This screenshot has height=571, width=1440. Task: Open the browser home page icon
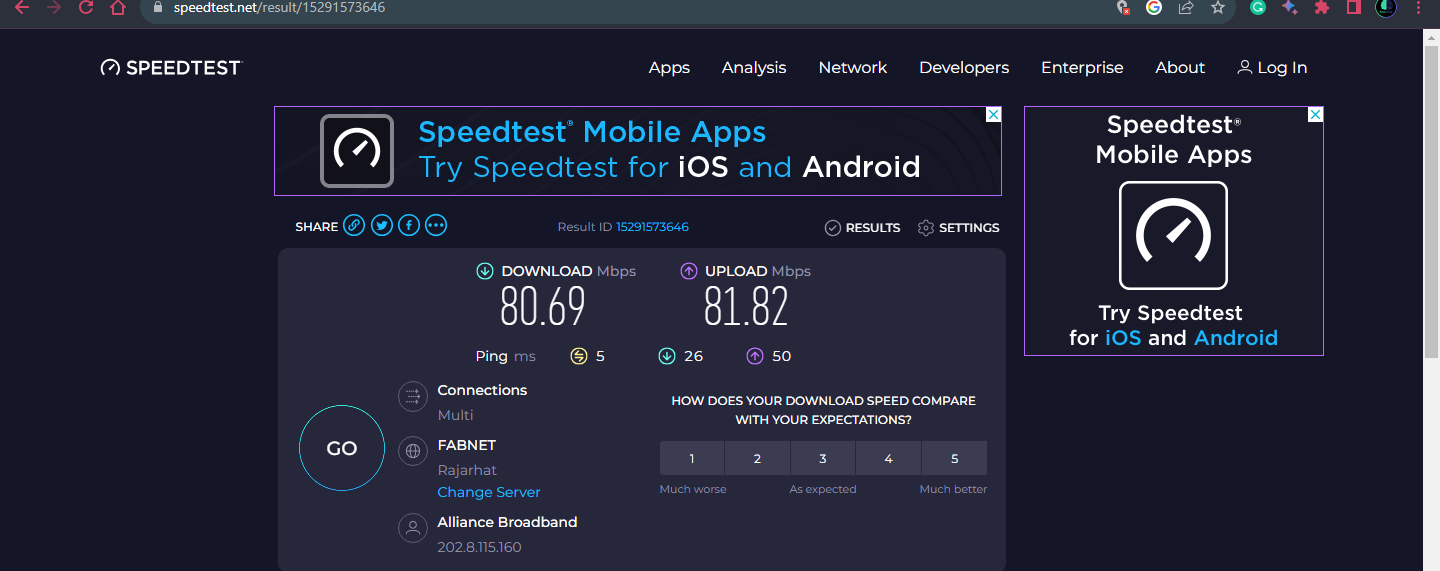[x=118, y=7]
